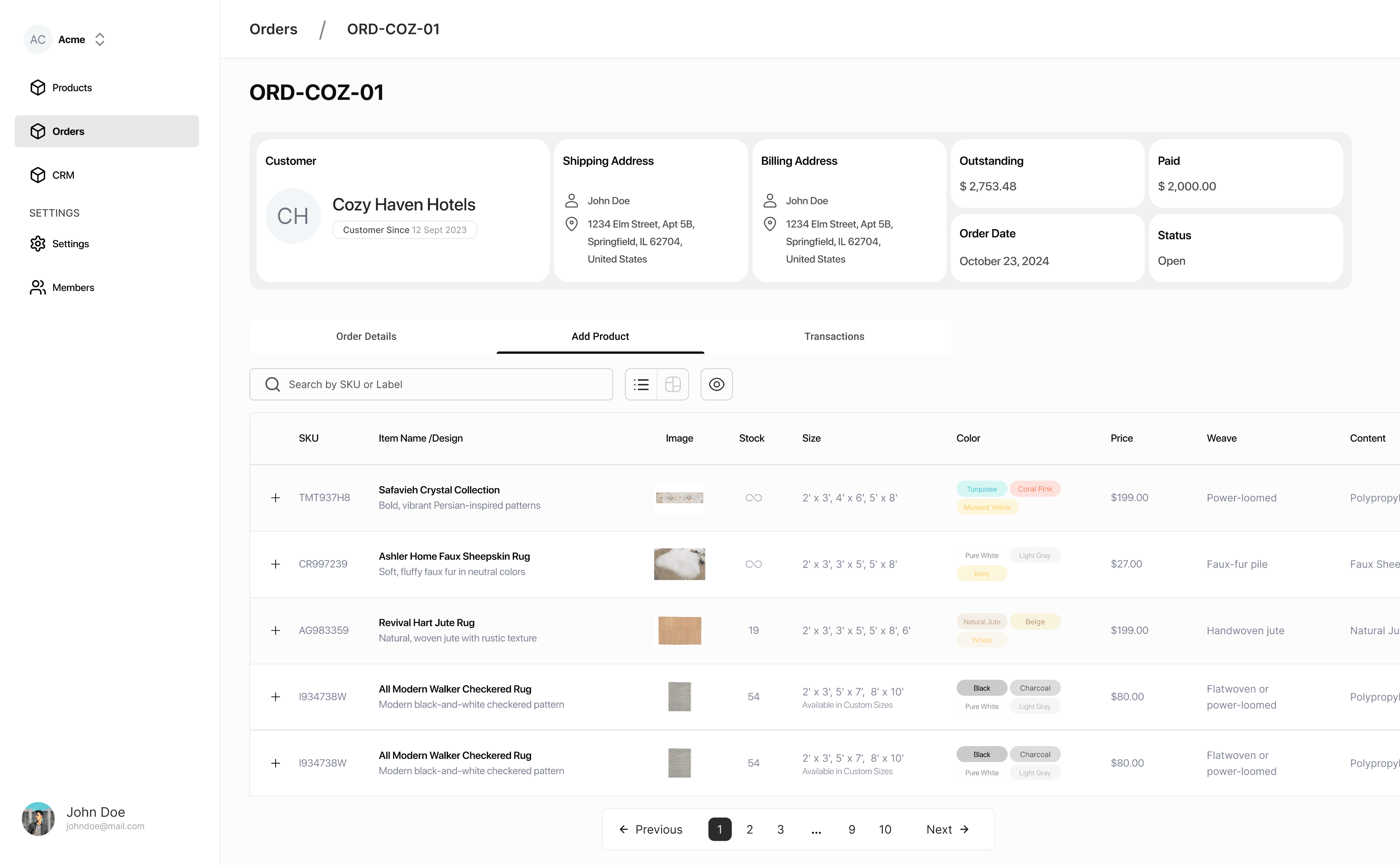The width and height of the screenshot is (1400, 865).
Task: Expand Ashler Home Faux Sheepskin row
Action: [275, 564]
